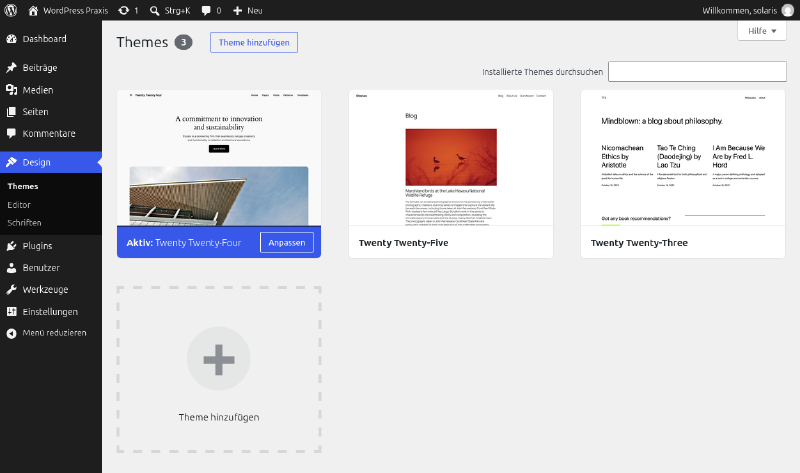Select the Design menu item

[x=51, y=162]
